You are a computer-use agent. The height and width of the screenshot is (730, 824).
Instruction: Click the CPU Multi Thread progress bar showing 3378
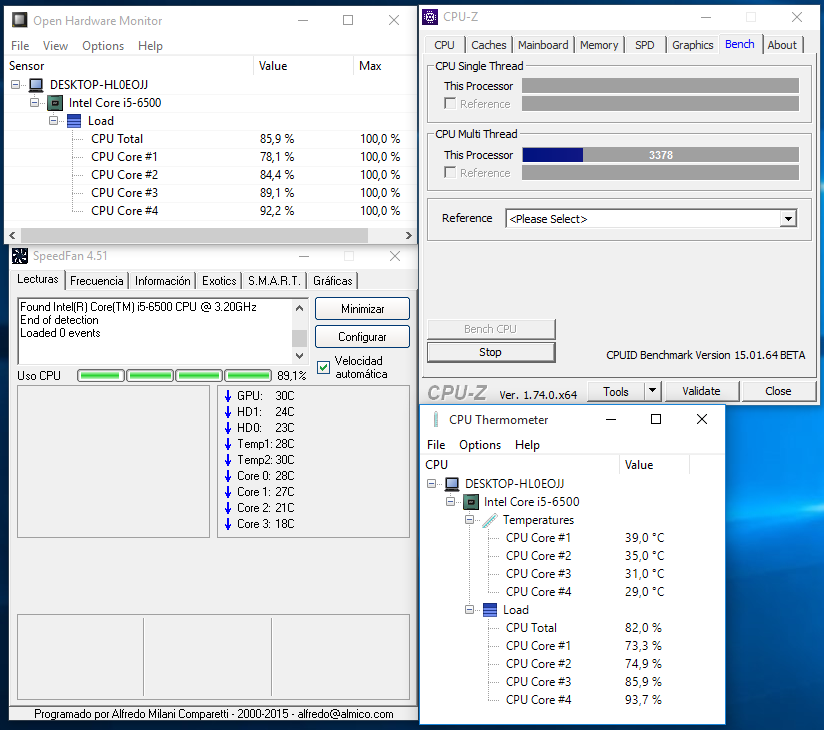coord(661,155)
